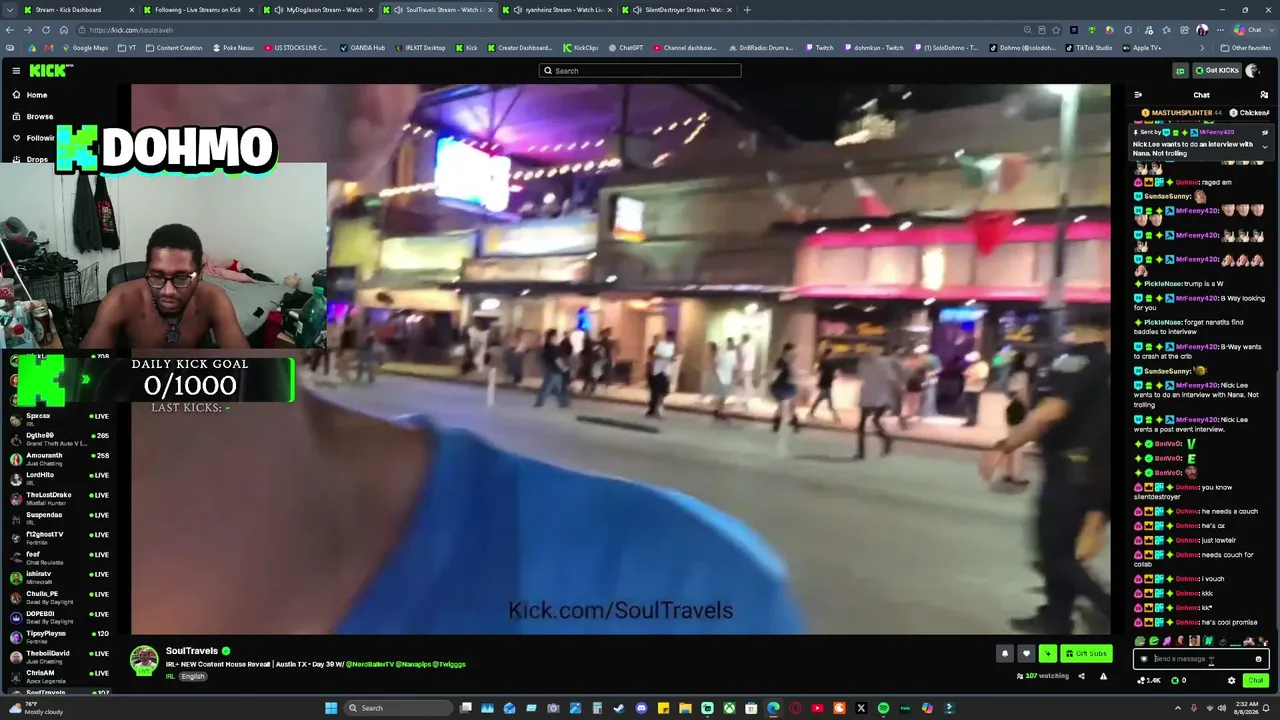Show more bookmarks chevron
The height and width of the screenshot is (720, 1280).
pyautogui.click(x=1203, y=48)
